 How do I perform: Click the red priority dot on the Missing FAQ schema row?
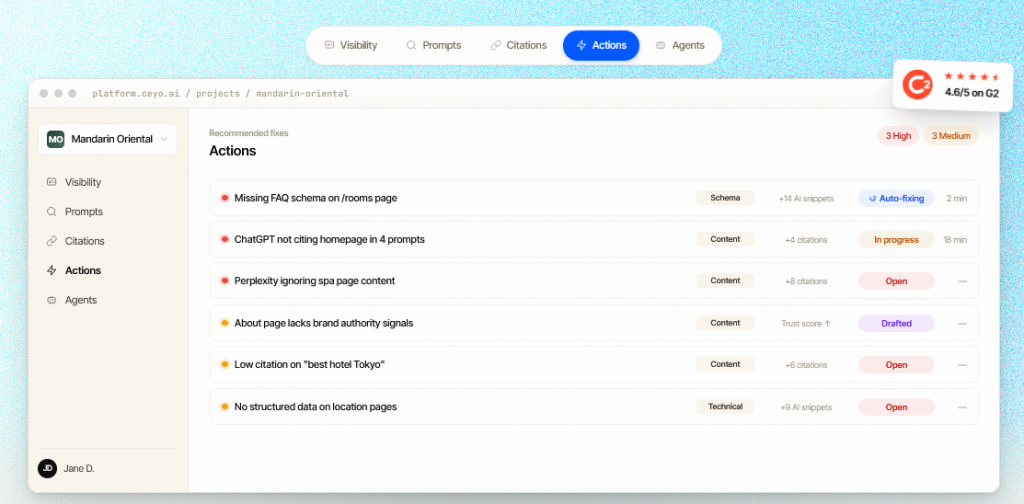point(225,198)
